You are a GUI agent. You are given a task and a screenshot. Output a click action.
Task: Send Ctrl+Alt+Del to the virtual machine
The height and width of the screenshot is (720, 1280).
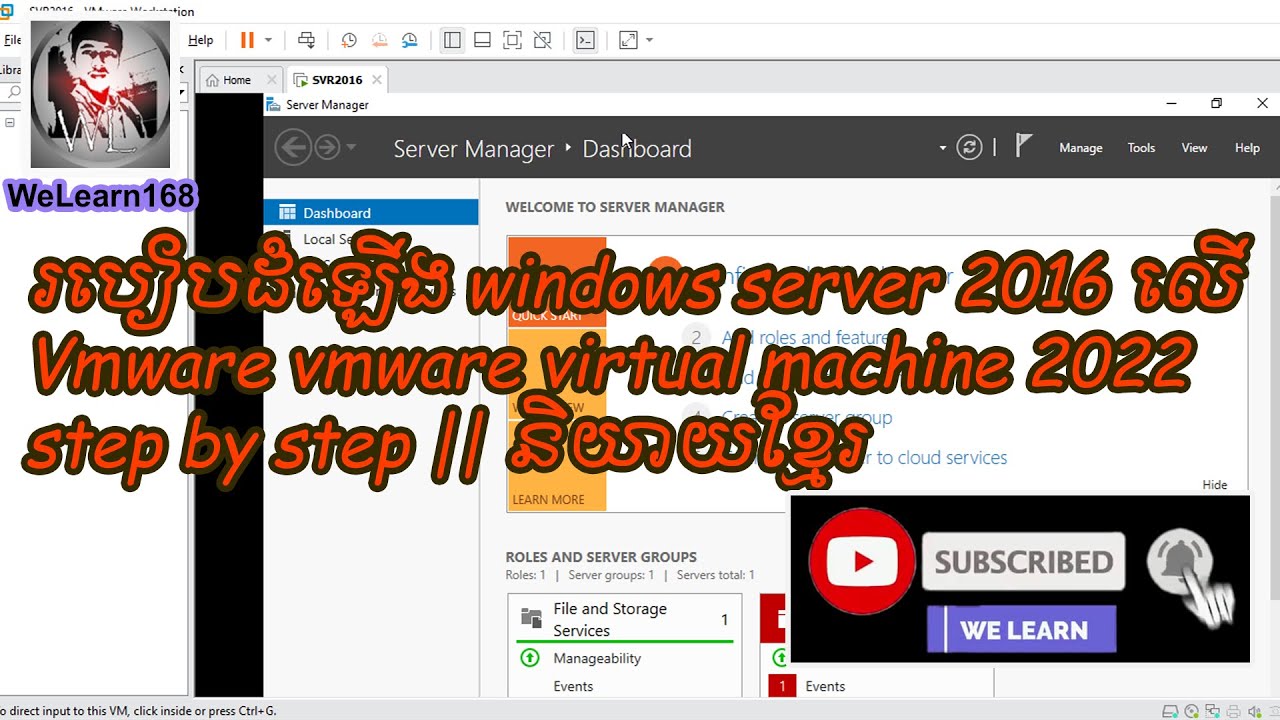click(307, 40)
